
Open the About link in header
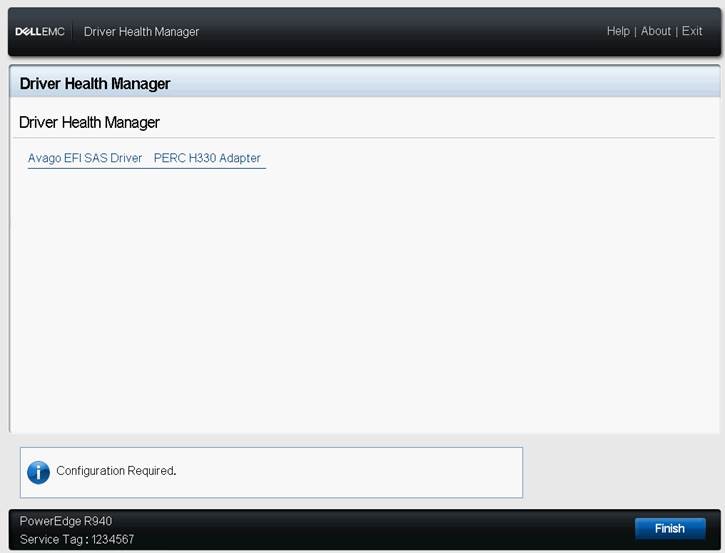(x=655, y=31)
